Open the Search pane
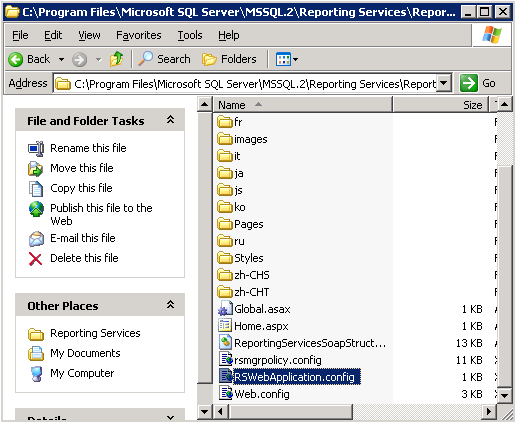Viewport: 515px width, 422px height. click(x=164, y=59)
